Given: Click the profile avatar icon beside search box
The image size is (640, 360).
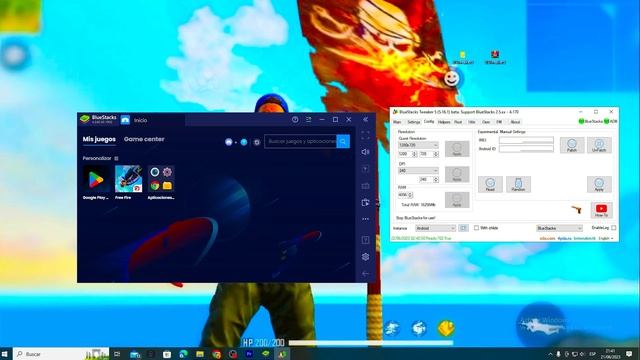Looking at the screenshot, I should tap(229, 142).
